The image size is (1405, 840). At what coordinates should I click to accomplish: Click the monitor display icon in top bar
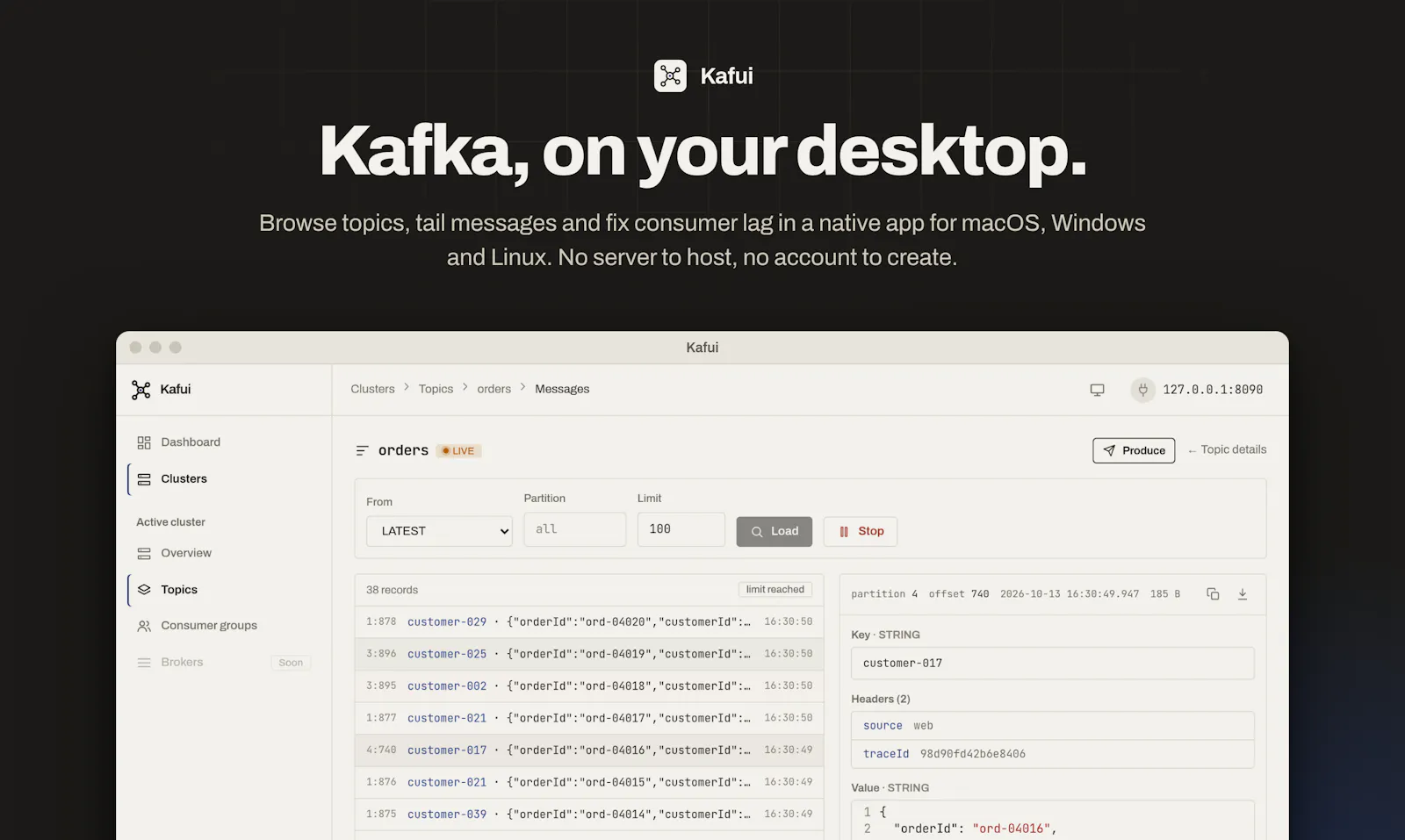[1097, 390]
